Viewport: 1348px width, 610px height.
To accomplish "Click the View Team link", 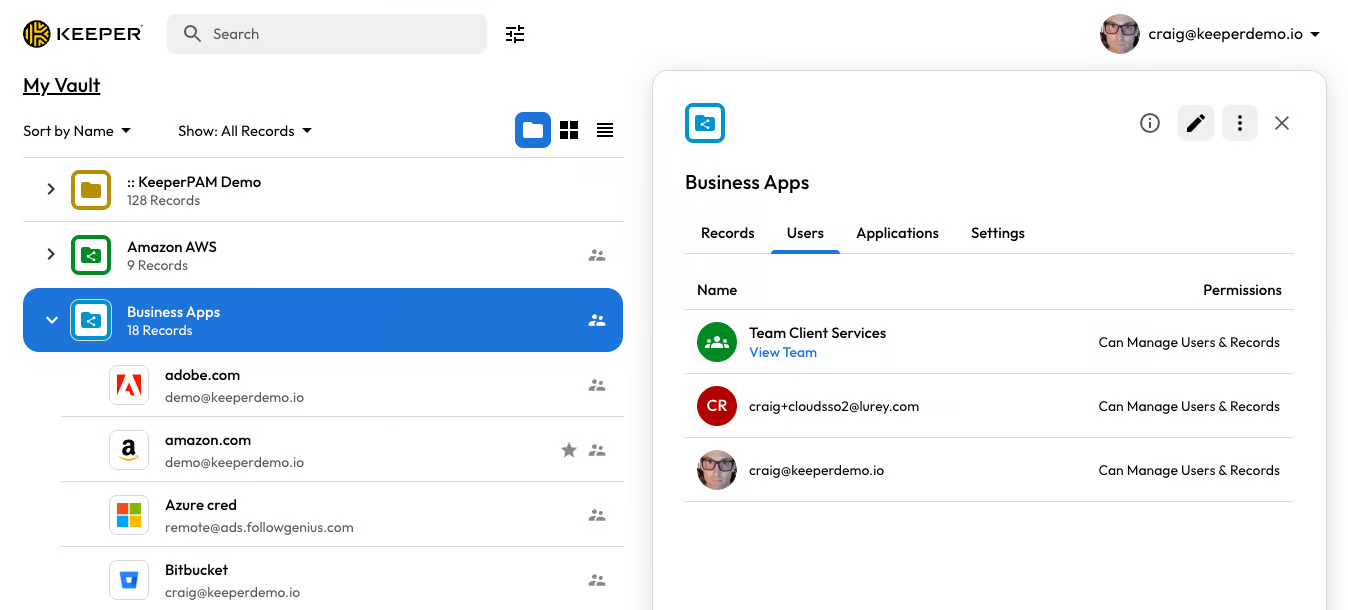I will pyautogui.click(x=782, y=352).
